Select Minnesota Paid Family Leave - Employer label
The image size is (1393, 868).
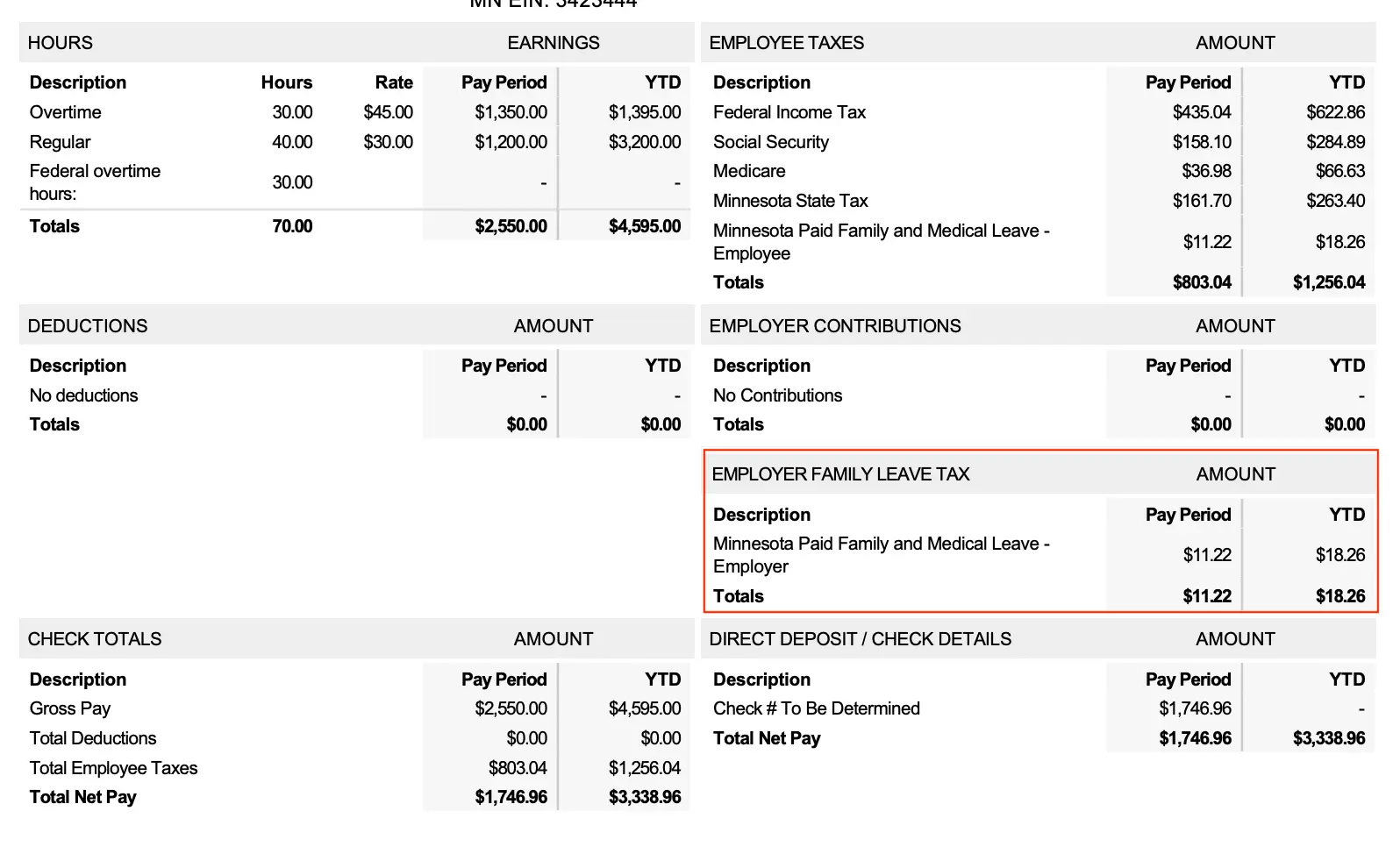click(882, 555)
